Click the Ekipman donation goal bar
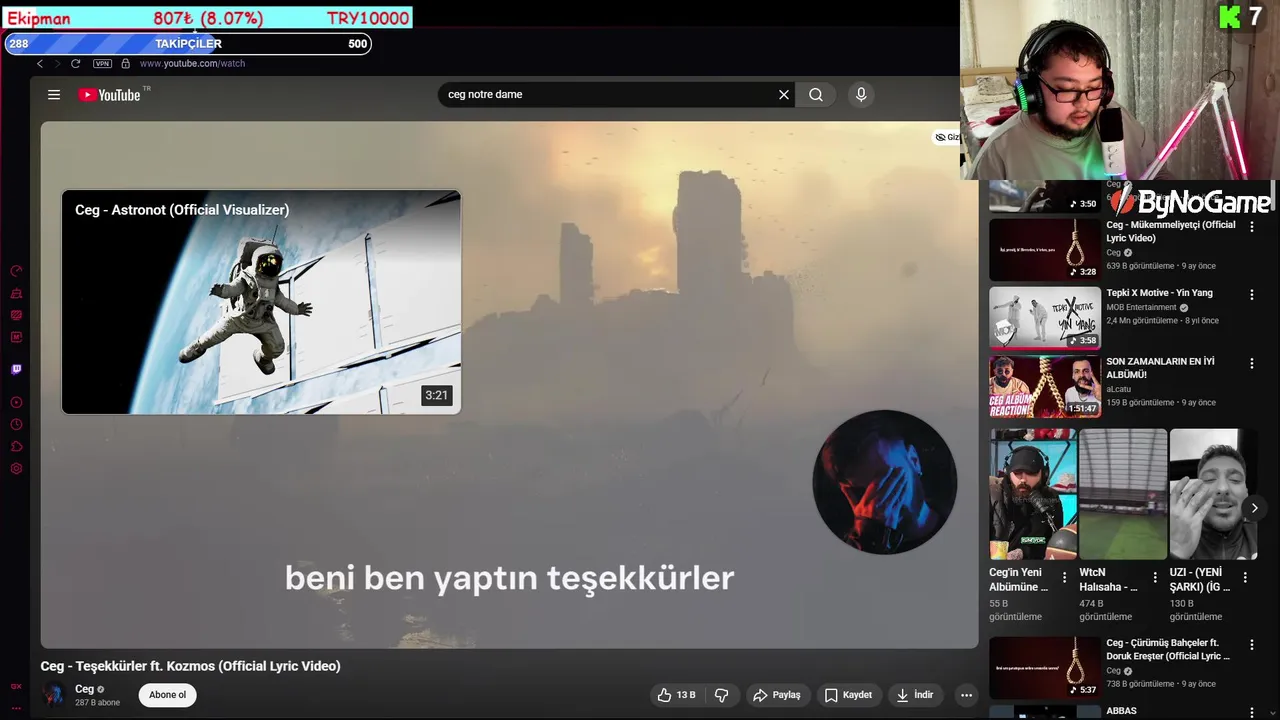The width and height of the screenshot is (1280, 720). [207, 18]
